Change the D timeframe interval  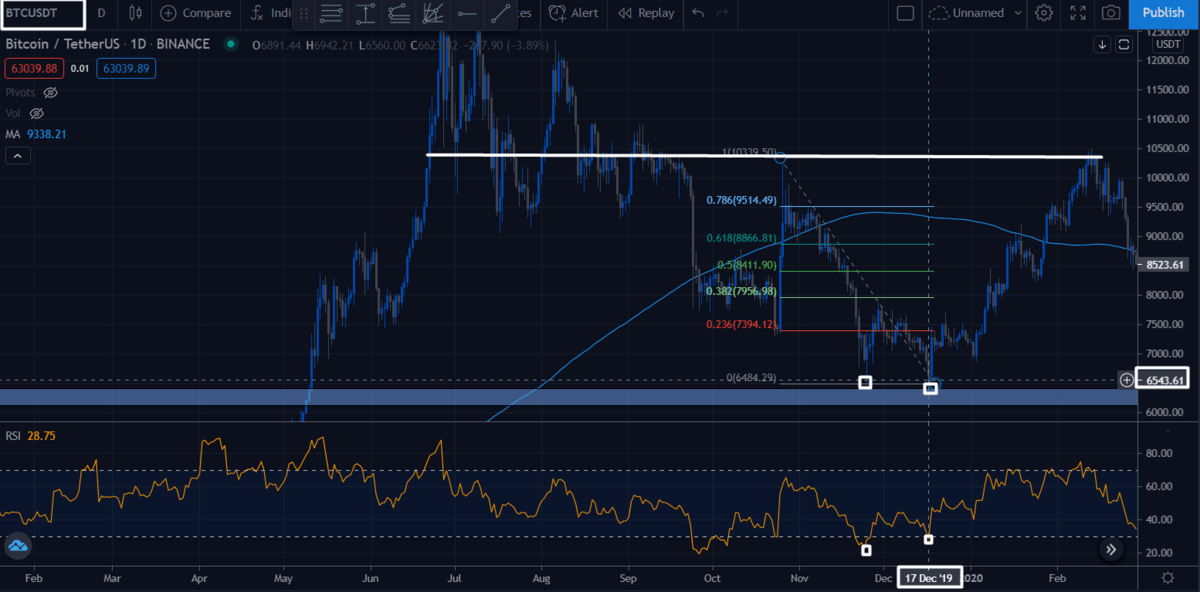[101, 13]
